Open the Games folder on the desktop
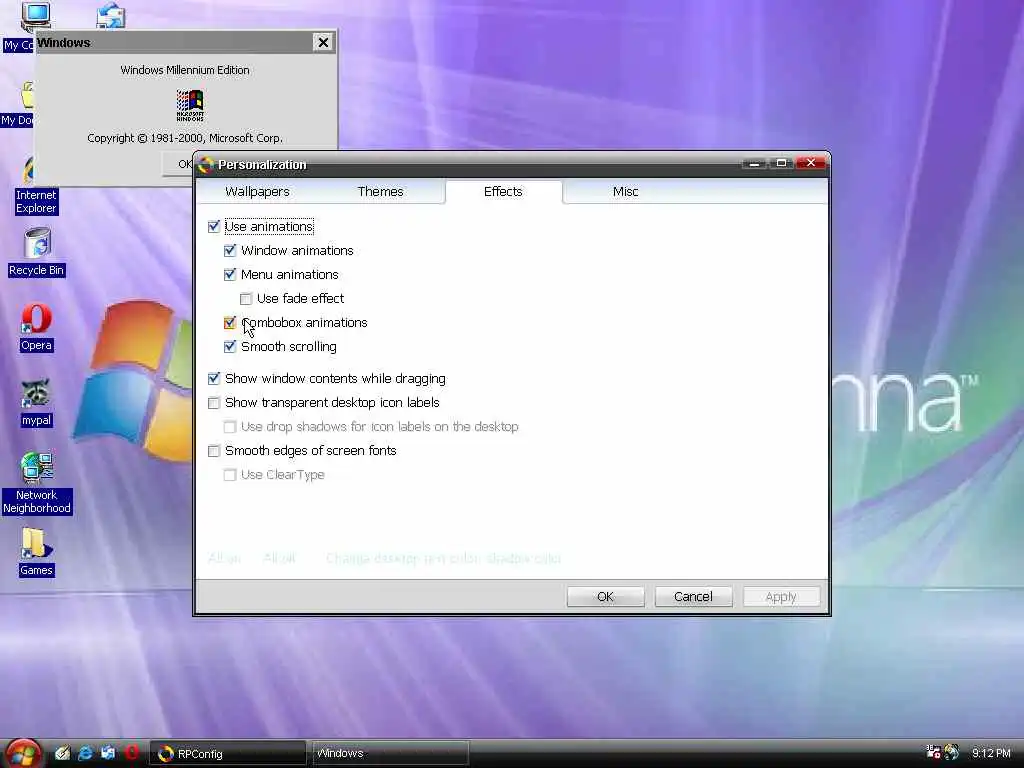 [36, 552]
